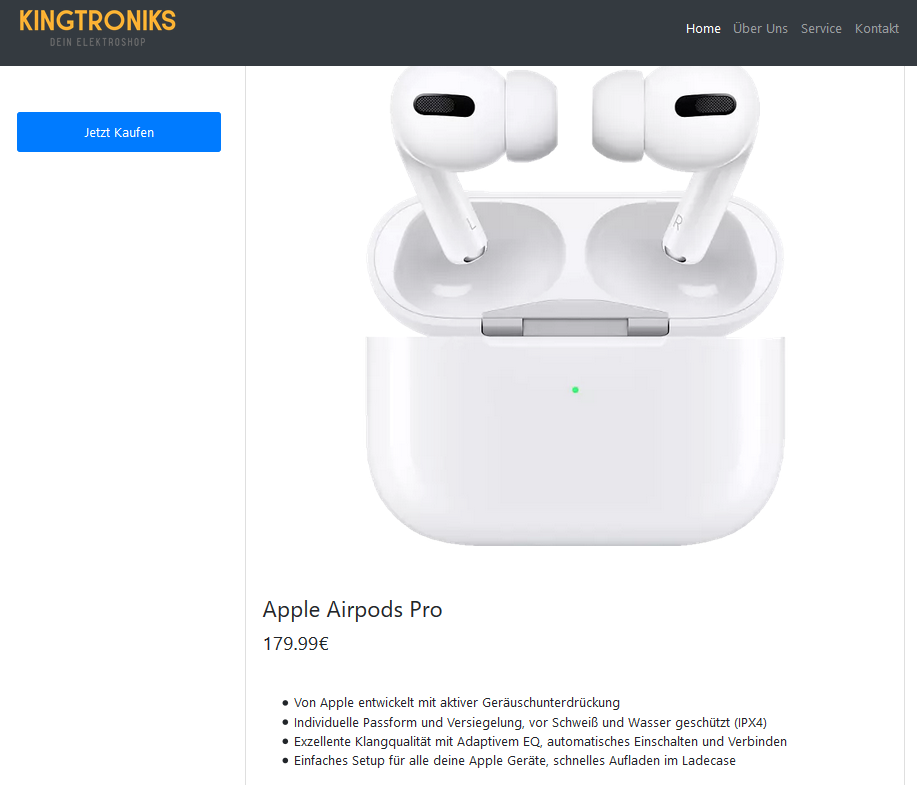Navigate to the Kontakt page
Viewport: 917px width, 785px height.
click(877, 29)
